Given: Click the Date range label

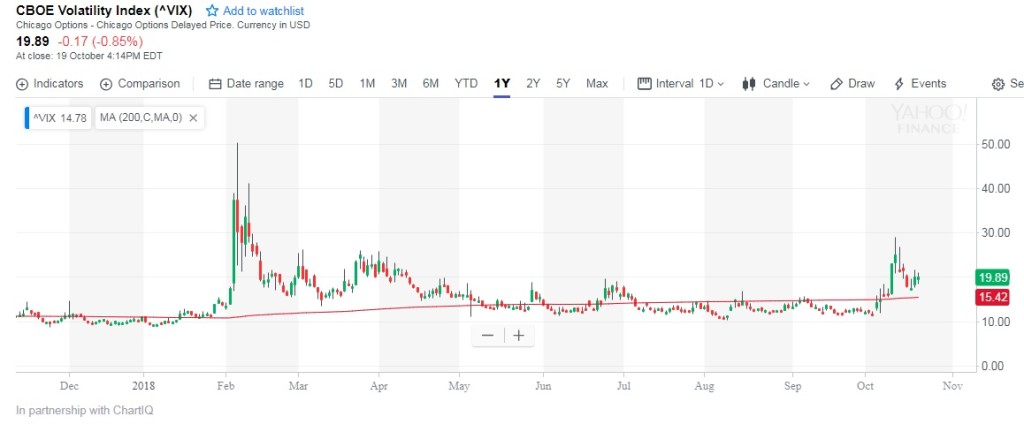Looking at the screenshot, I should pyautogui.click(x=255, y=84).
